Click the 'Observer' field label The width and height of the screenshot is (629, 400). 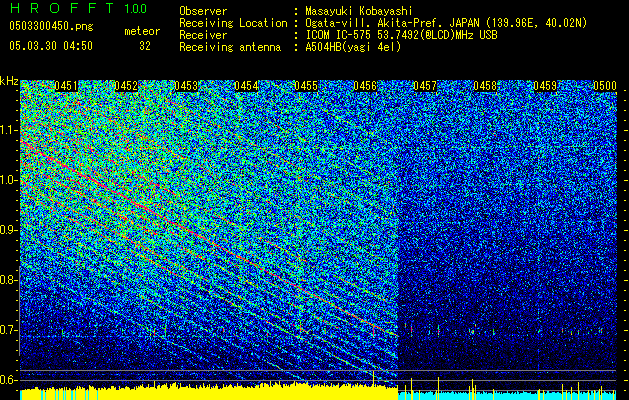203,11
